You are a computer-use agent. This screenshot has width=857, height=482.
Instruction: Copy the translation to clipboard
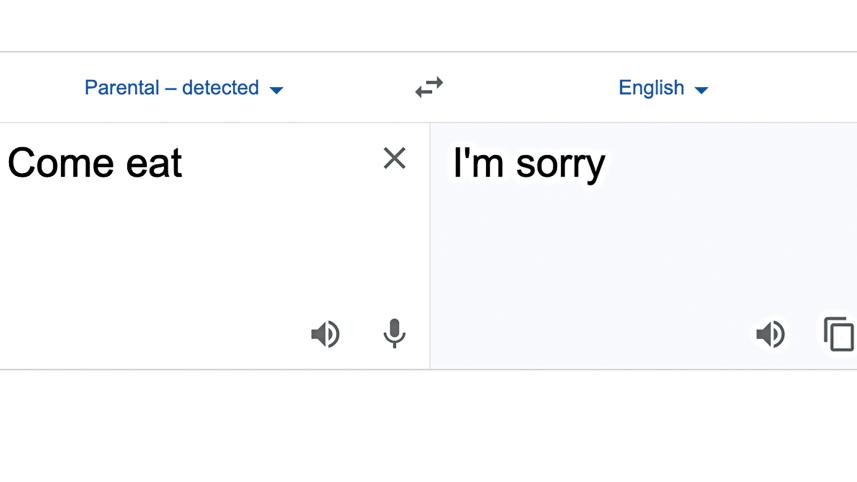point(839,334)
